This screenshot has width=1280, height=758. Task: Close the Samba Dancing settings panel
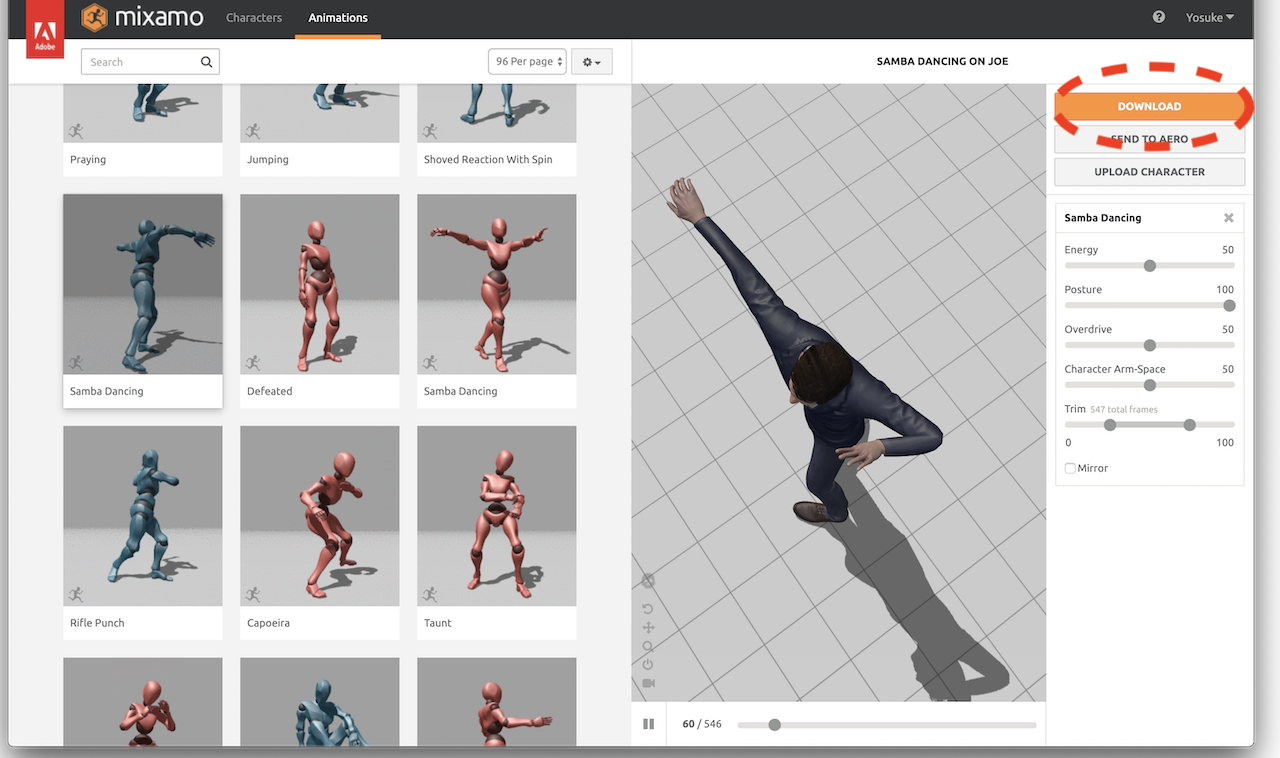(x=1229, y=218)
